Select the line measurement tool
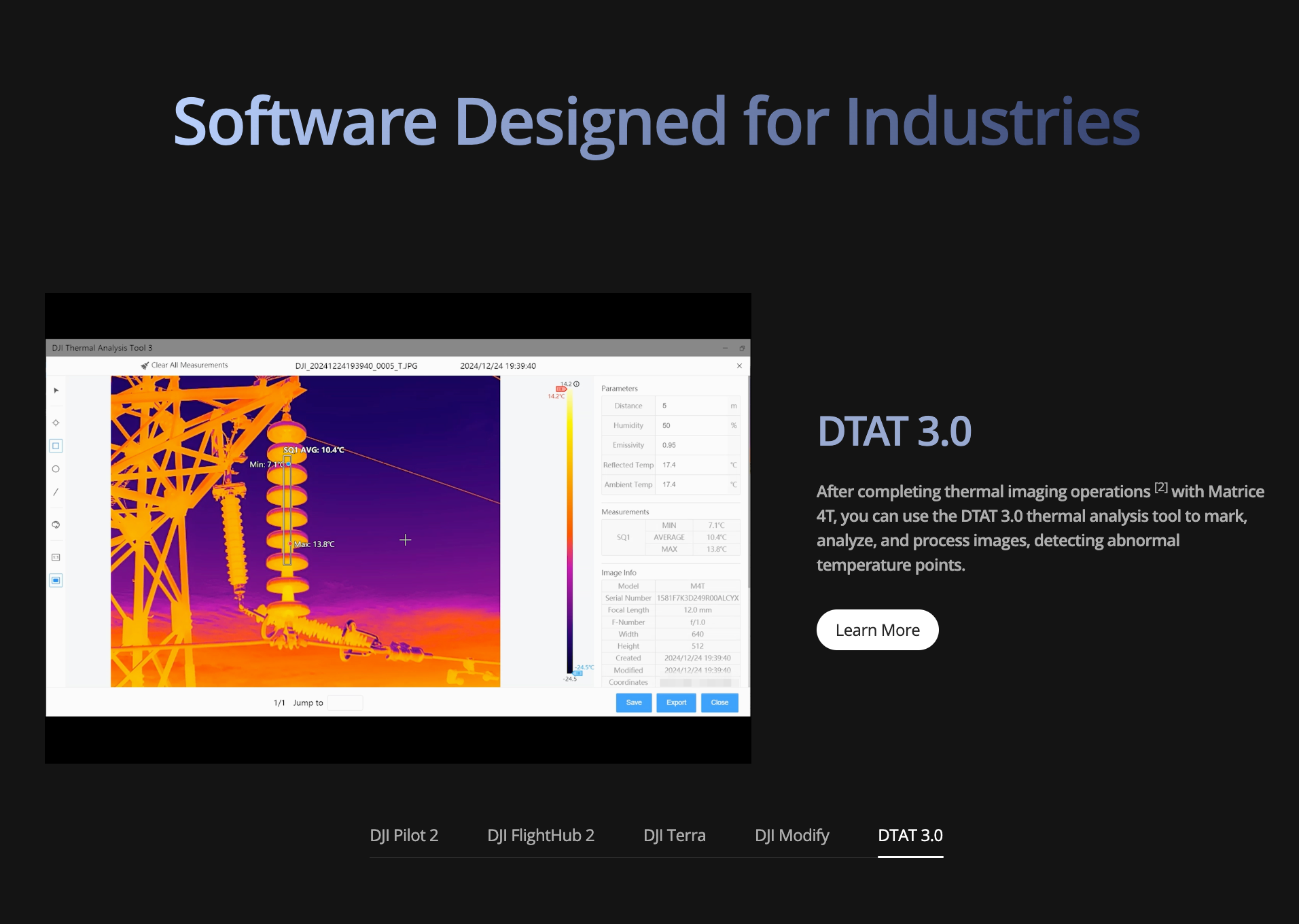 pyautogui.click(x=56, y=492)
